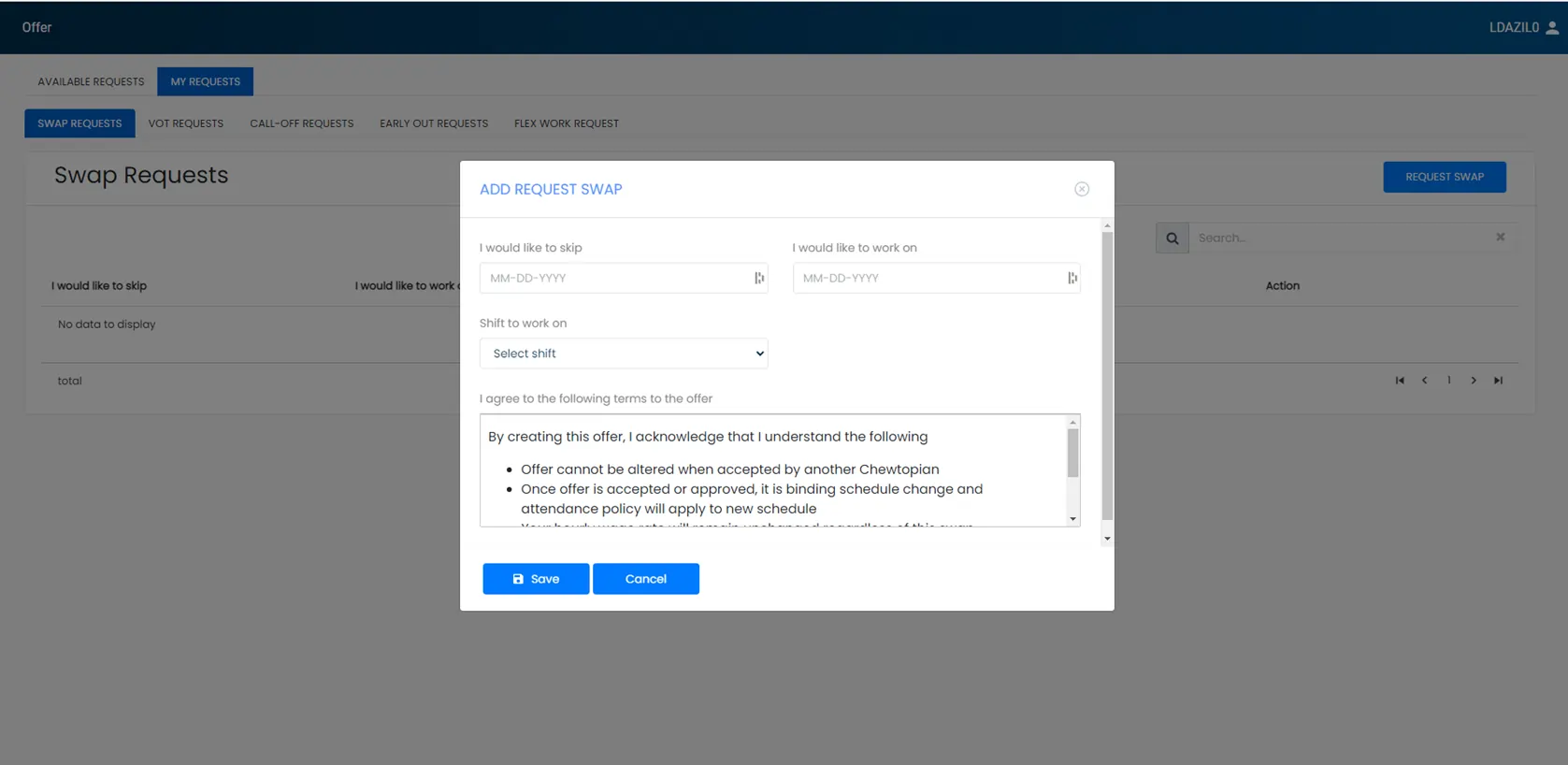Click dialog scrollbar up arrow
This screenshot has height=765, width=1568.
tap(1107, 225)
